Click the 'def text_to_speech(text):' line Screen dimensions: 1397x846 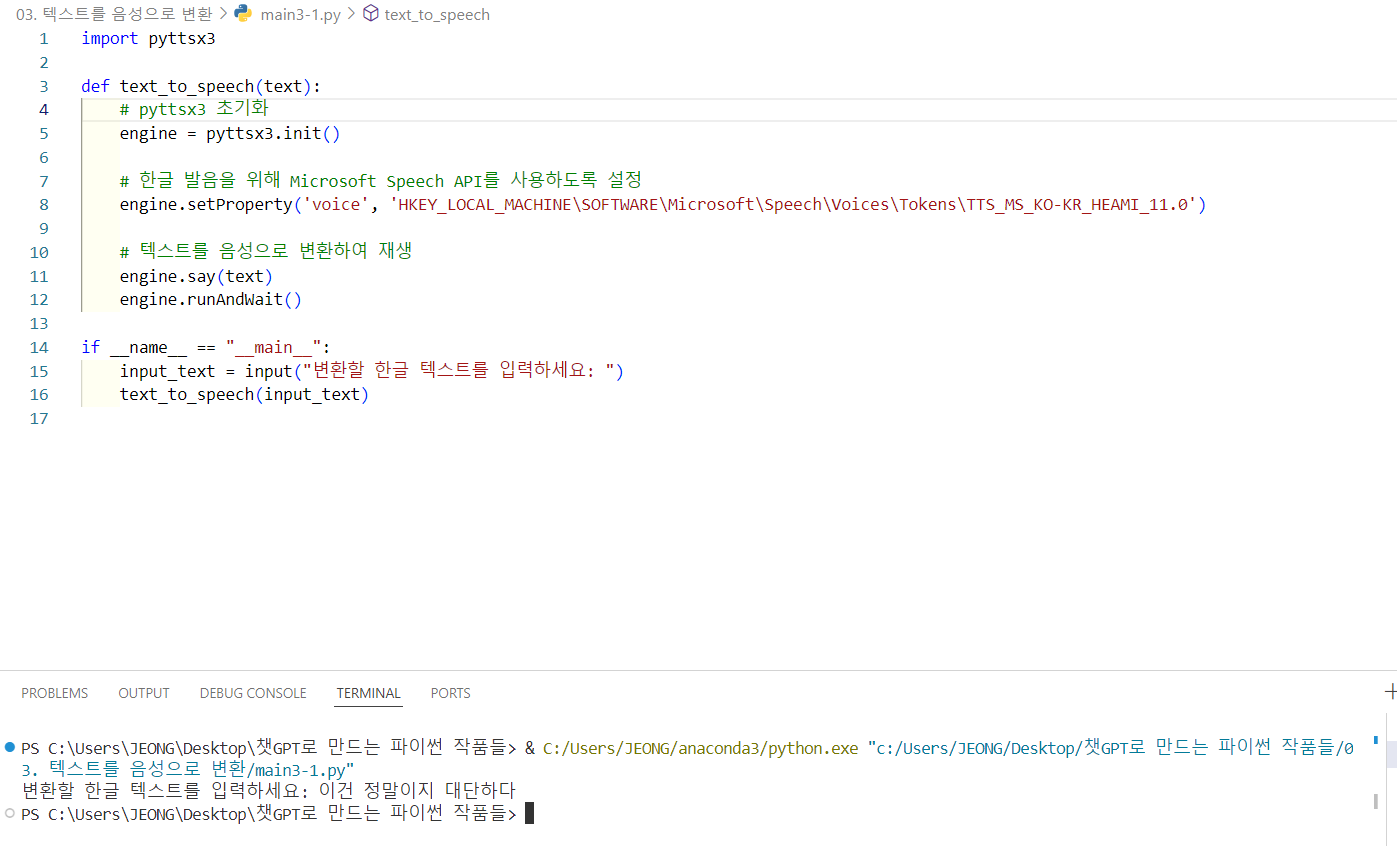point(201,87)
